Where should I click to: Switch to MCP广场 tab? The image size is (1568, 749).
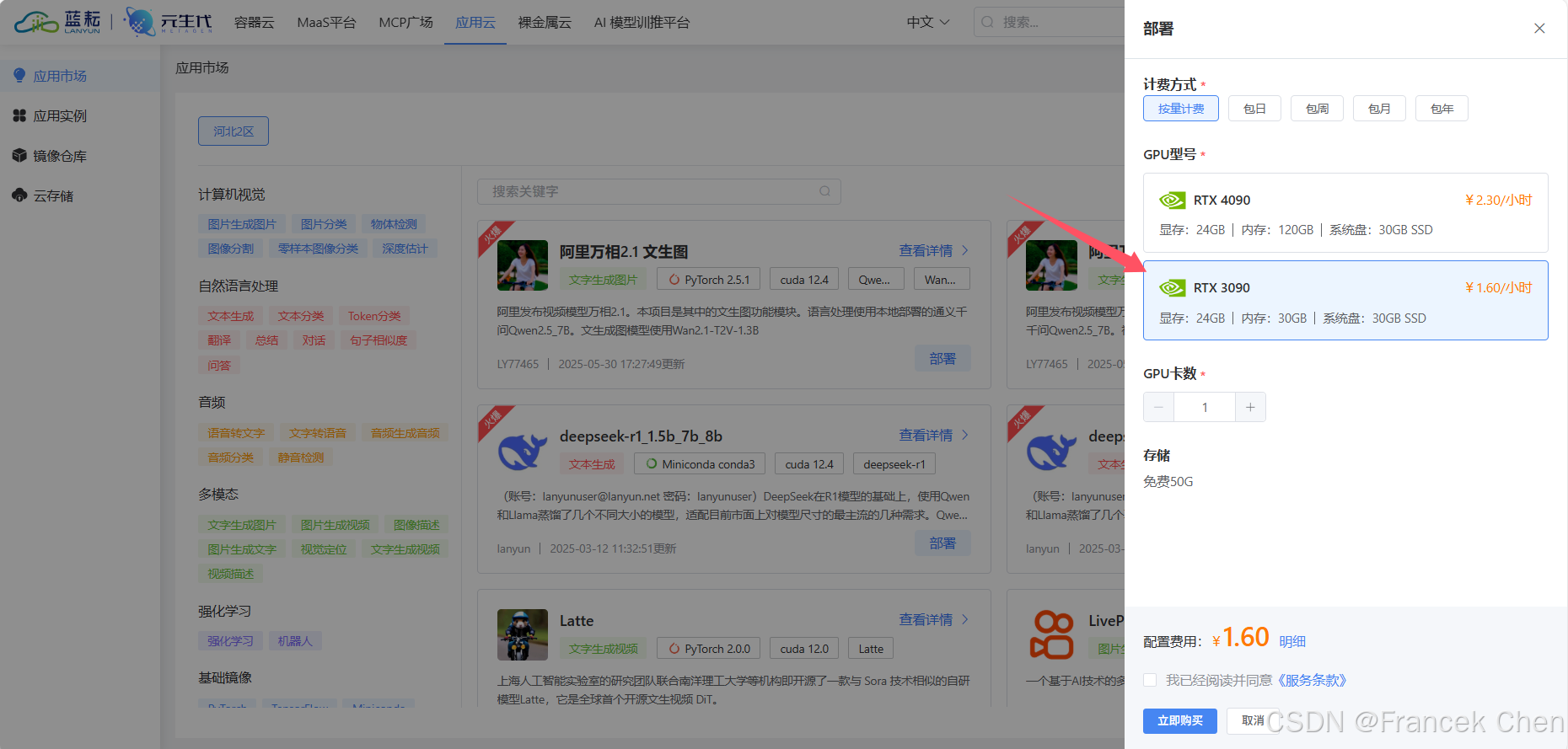(405, 23)
